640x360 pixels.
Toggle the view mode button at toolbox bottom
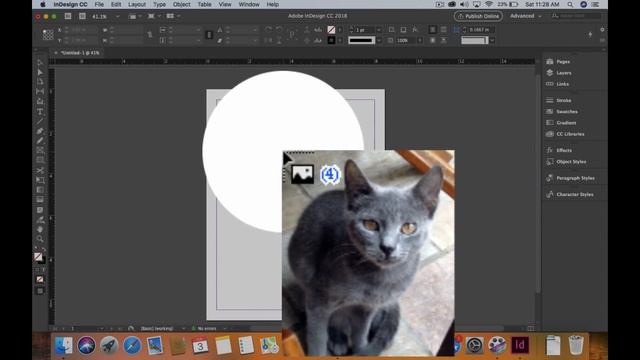40,291
